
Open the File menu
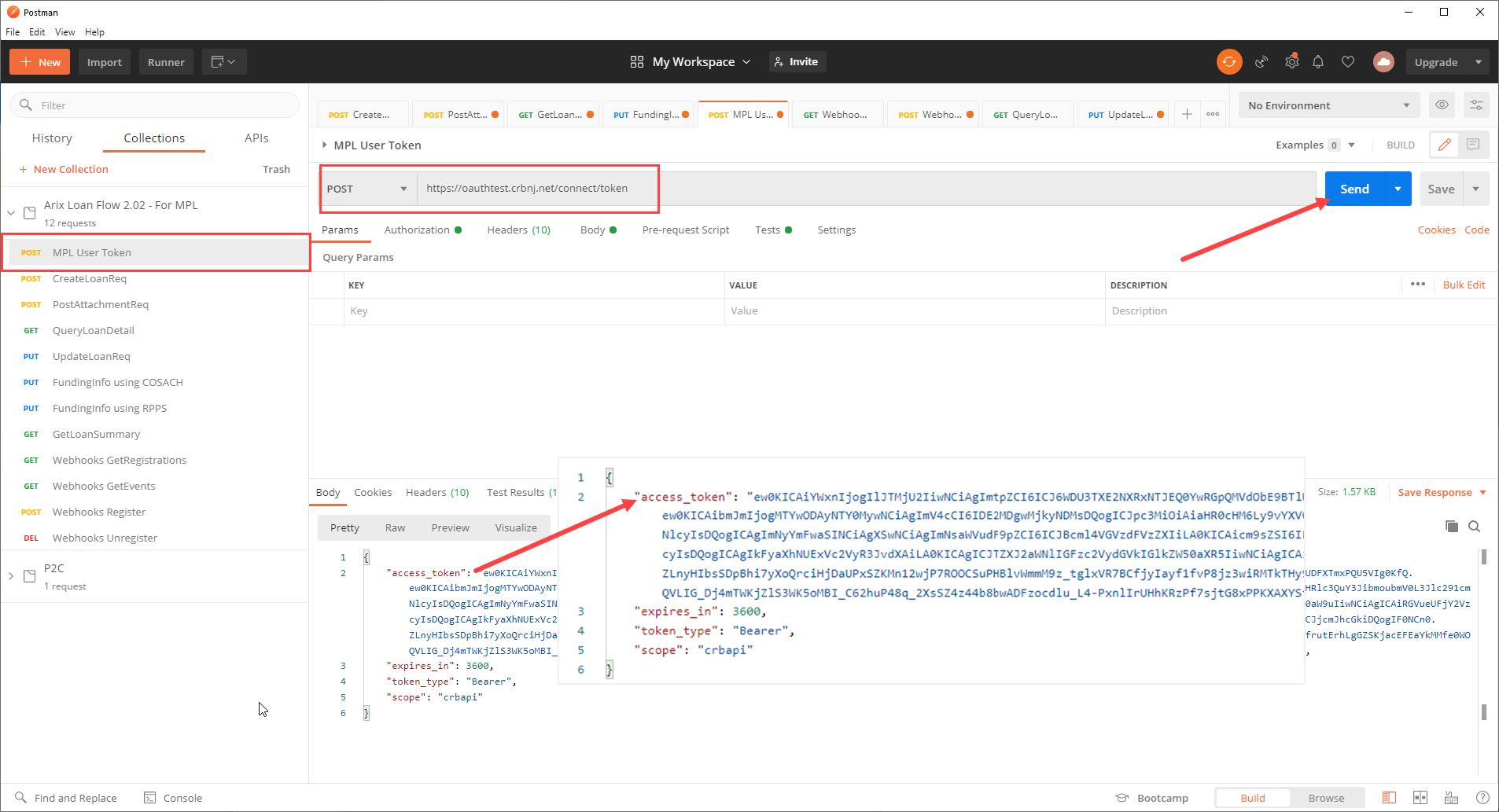pyautogui.click(x=13, y=32)
